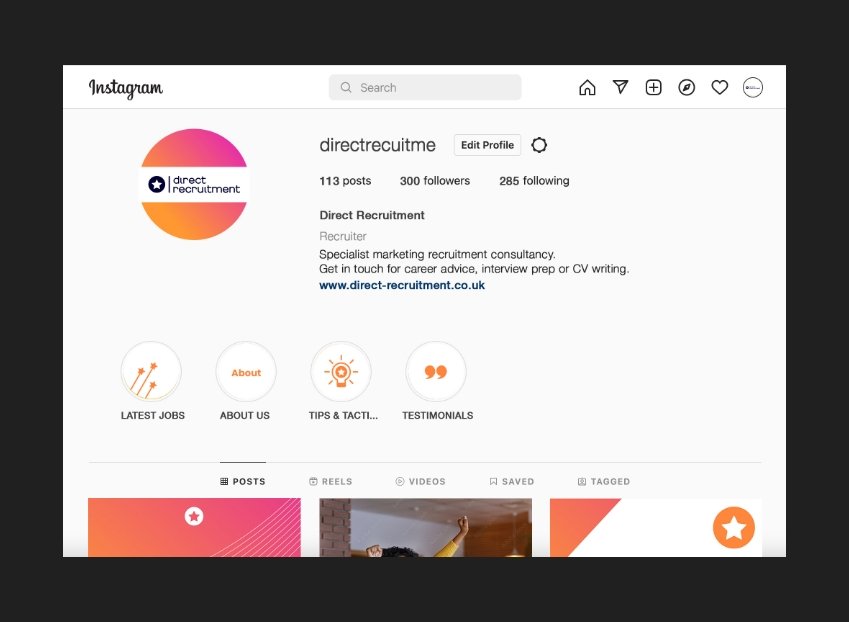Click the Instagram logo
Image resolution: width=849 pixels, height=622 pixels.
pos(126,88)
